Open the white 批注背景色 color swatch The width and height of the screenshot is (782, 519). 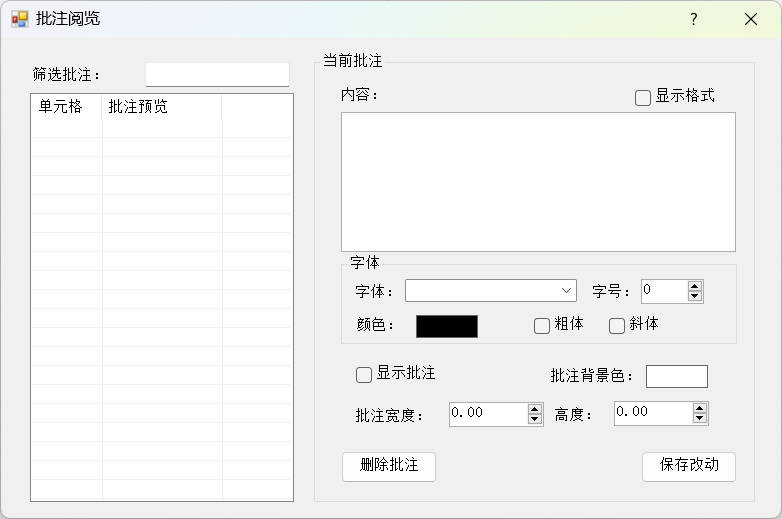coord(676,376)
